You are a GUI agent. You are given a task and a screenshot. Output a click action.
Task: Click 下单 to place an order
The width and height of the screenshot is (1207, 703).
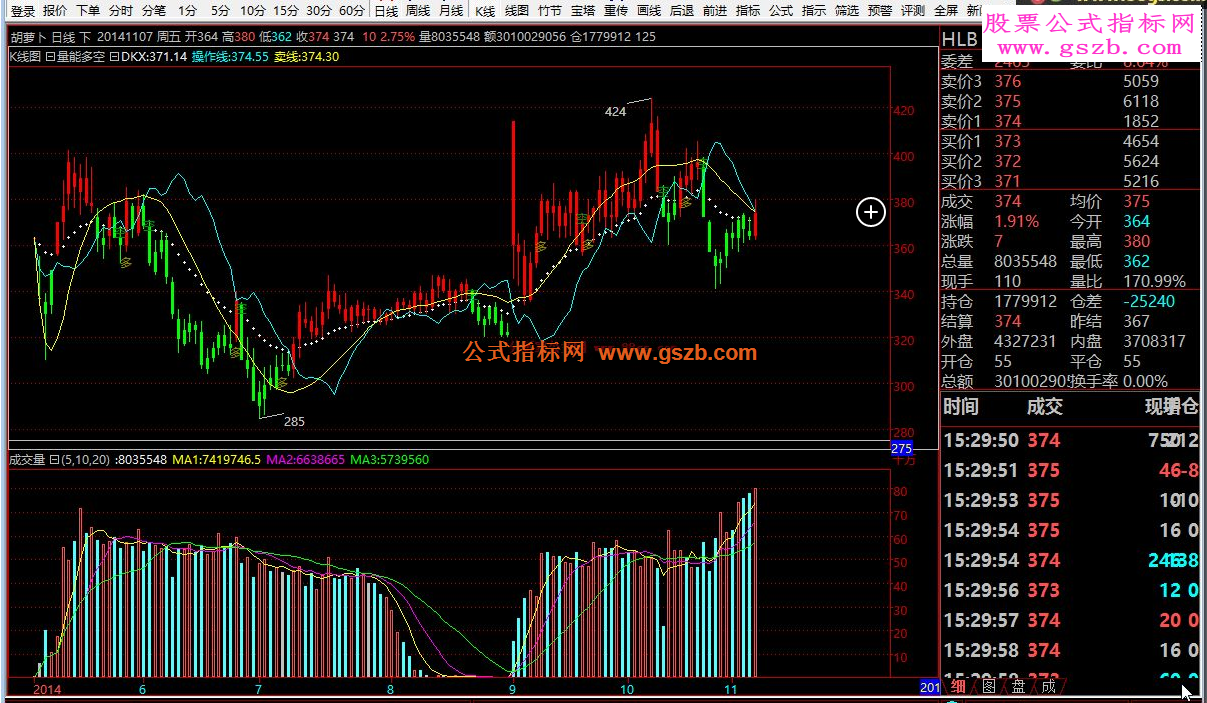88,11
